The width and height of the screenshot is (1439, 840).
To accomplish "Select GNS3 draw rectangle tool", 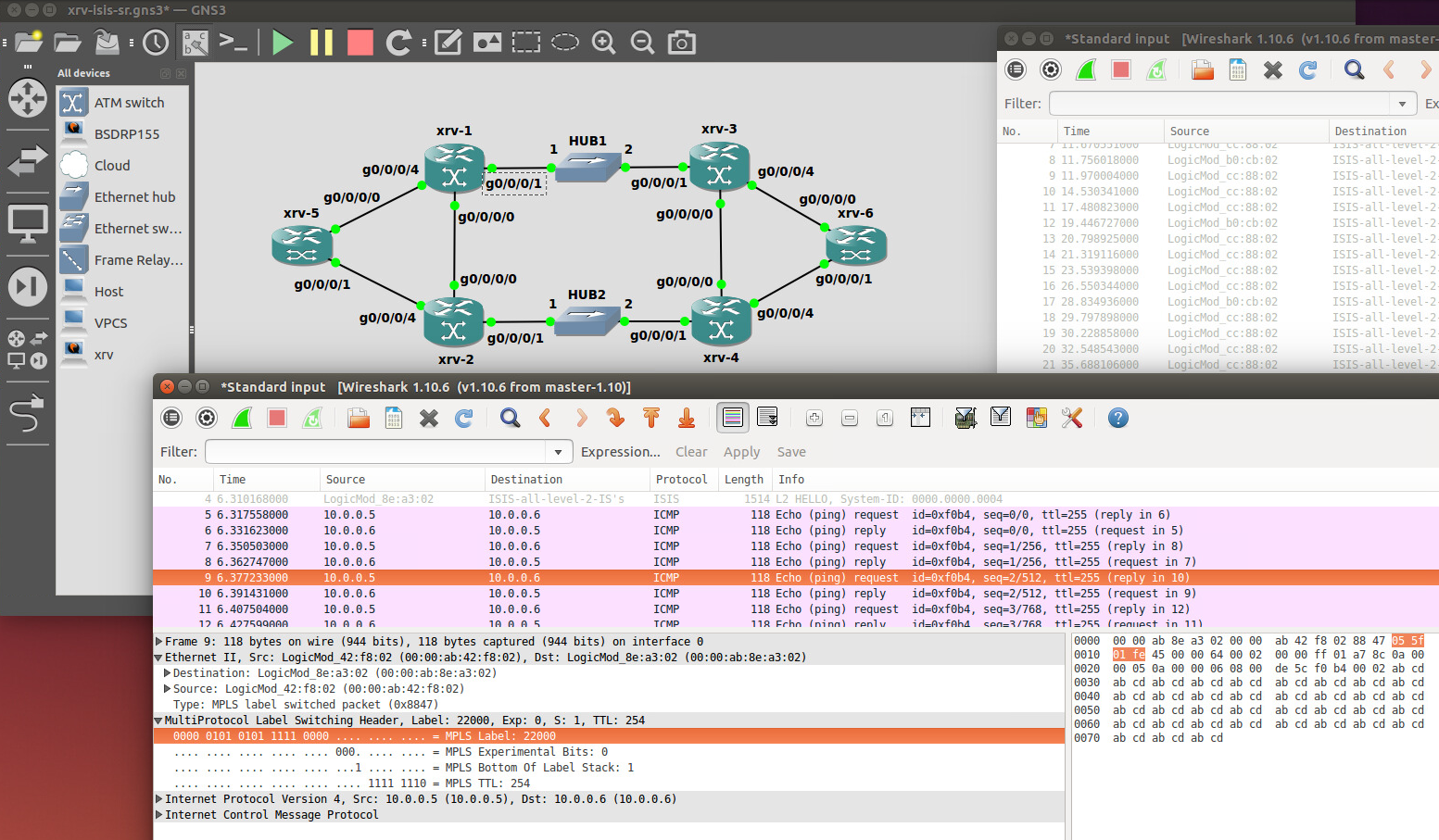I will tap(526, 43).
